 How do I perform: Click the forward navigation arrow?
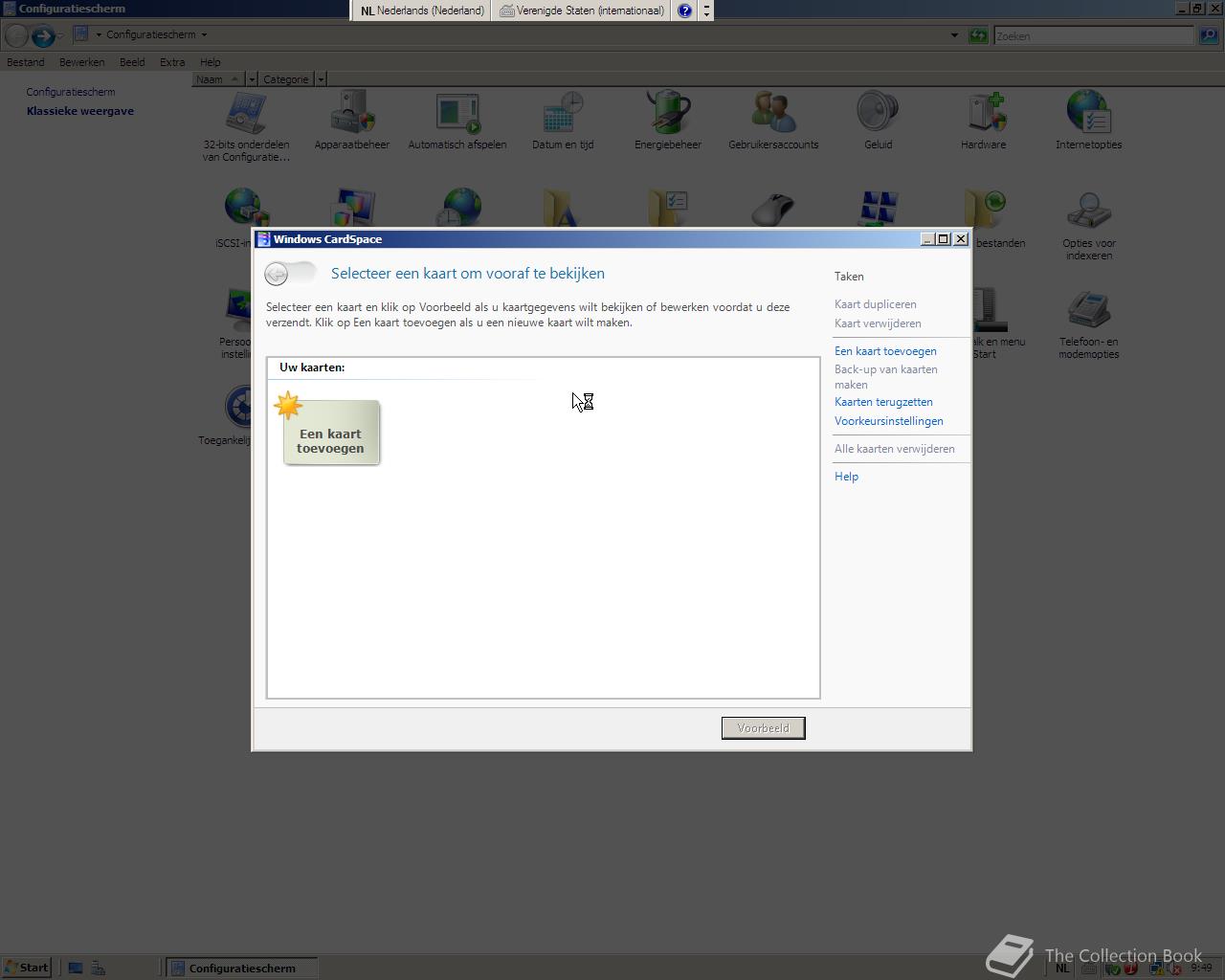click(42, 35)
